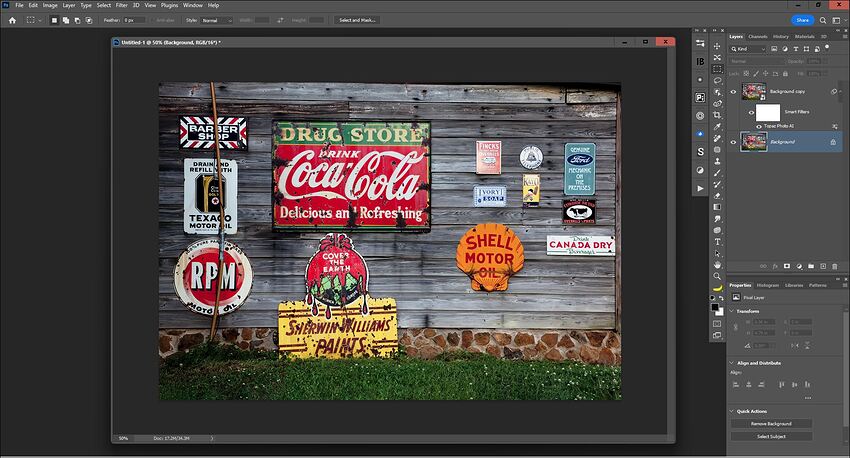Click the banana icon in the toolbar
The height and width of the screenshot is (458, 850).
coord(717,288)
